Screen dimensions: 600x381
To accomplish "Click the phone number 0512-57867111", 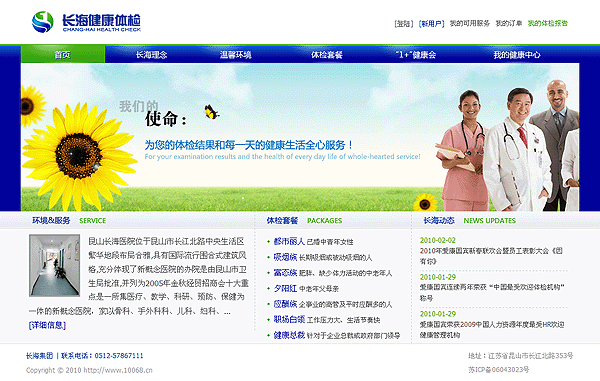I will click(119, 356).
